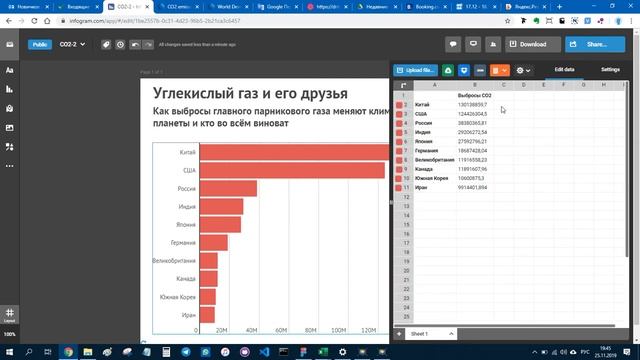Select the Германия cell in column A
Screen dimensions: 640x360
coord(434,151)
